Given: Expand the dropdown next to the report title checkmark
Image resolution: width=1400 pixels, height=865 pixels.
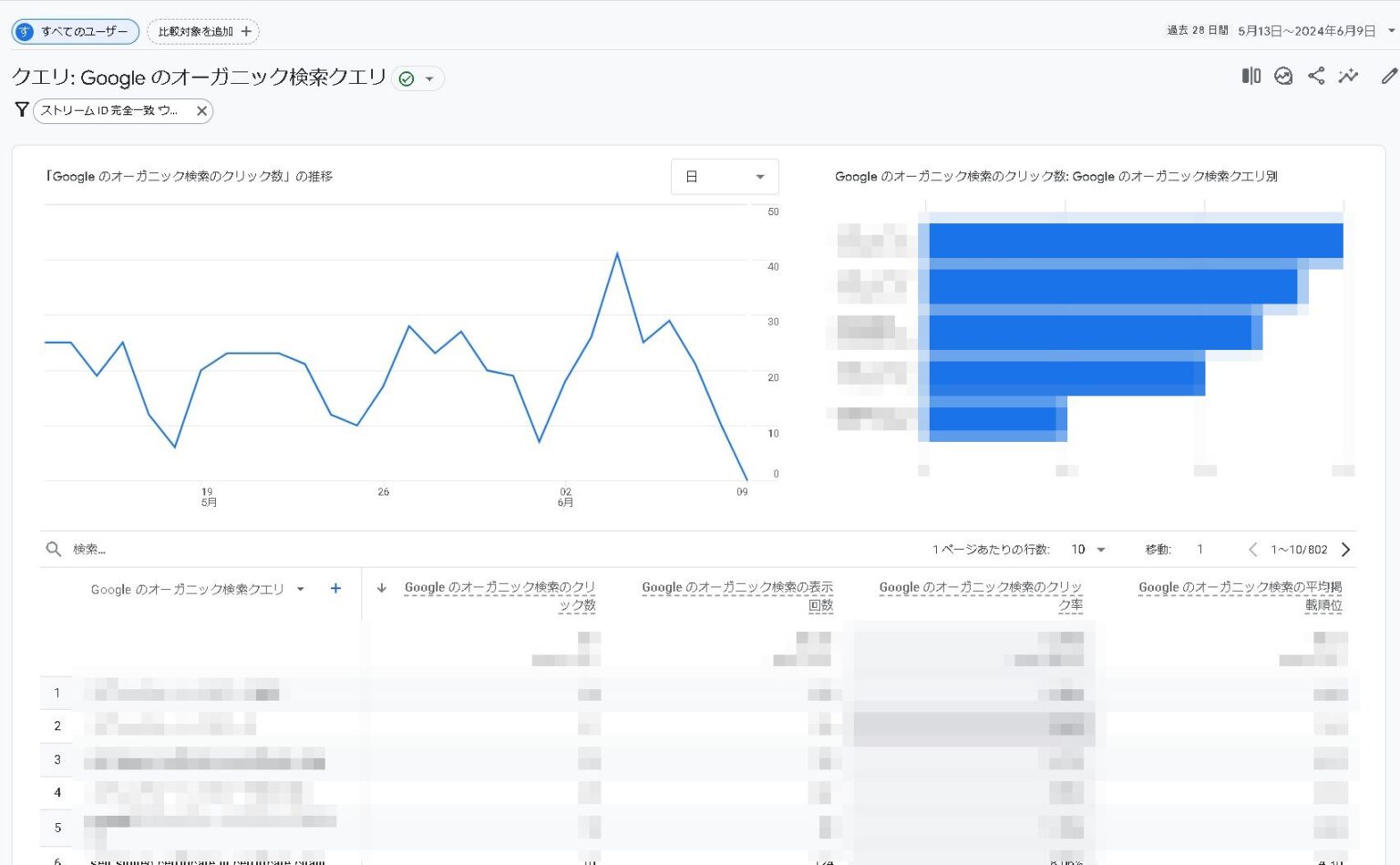Looking at the screenshot, I should click(x=430, y=78).
